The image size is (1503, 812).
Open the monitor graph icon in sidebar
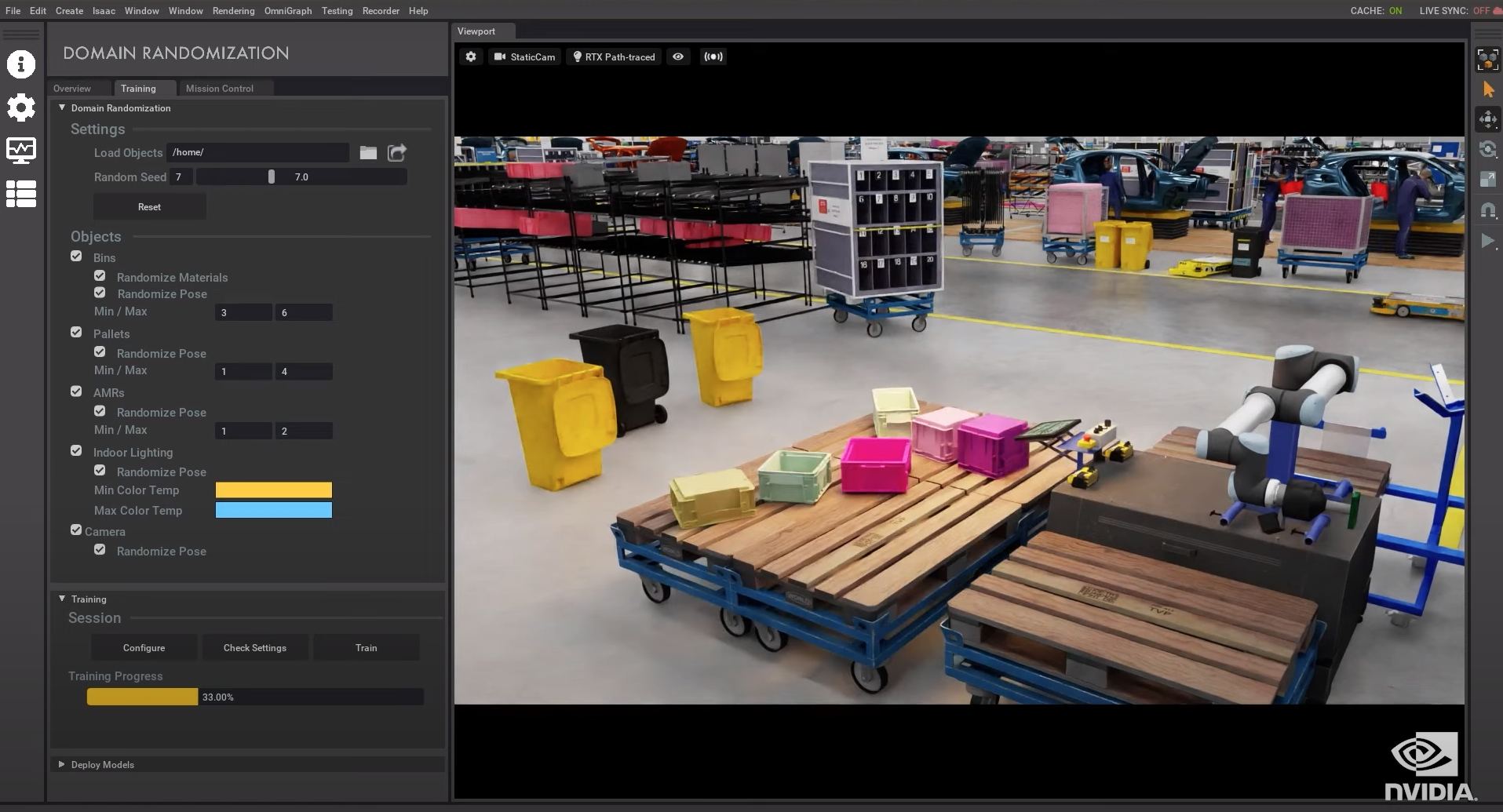pos(21,150)
